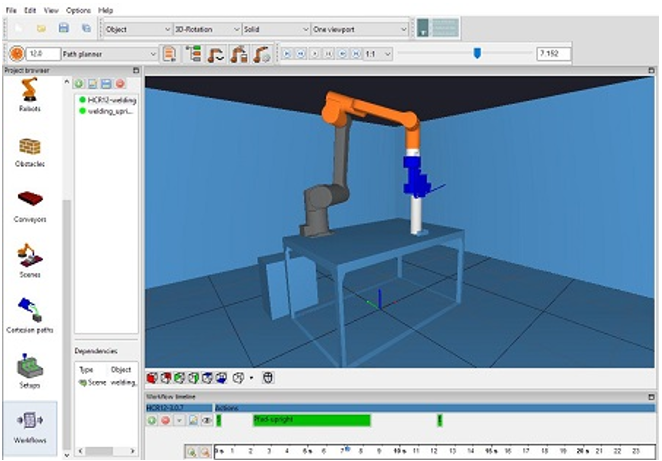Click the save icon in top toolbar
The height and width of the screenshot is (461, 662).
tap(64, 30)
